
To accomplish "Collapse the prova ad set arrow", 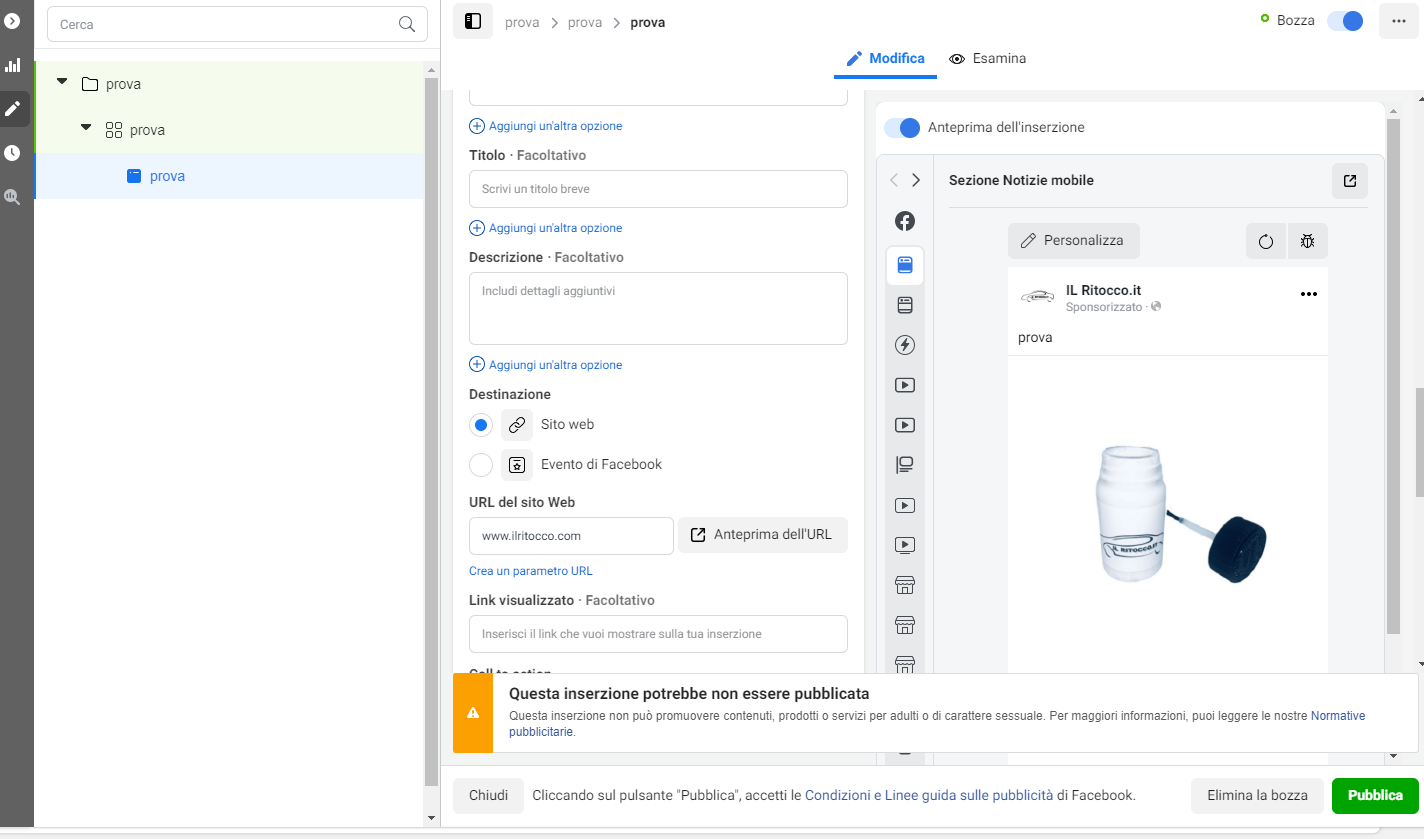I will click(86, 128).
